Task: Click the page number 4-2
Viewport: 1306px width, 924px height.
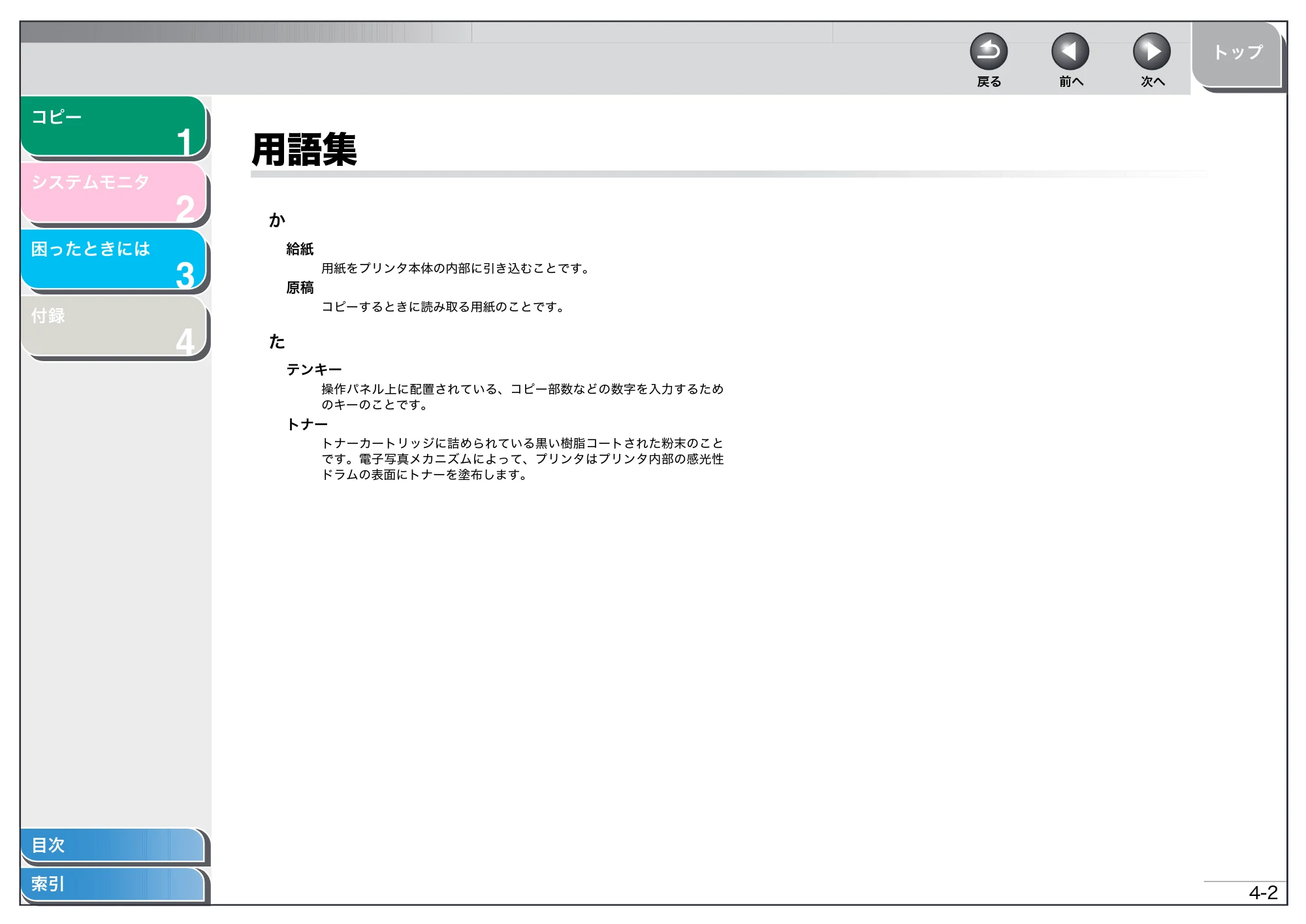Action: [x=1263, y=893]
